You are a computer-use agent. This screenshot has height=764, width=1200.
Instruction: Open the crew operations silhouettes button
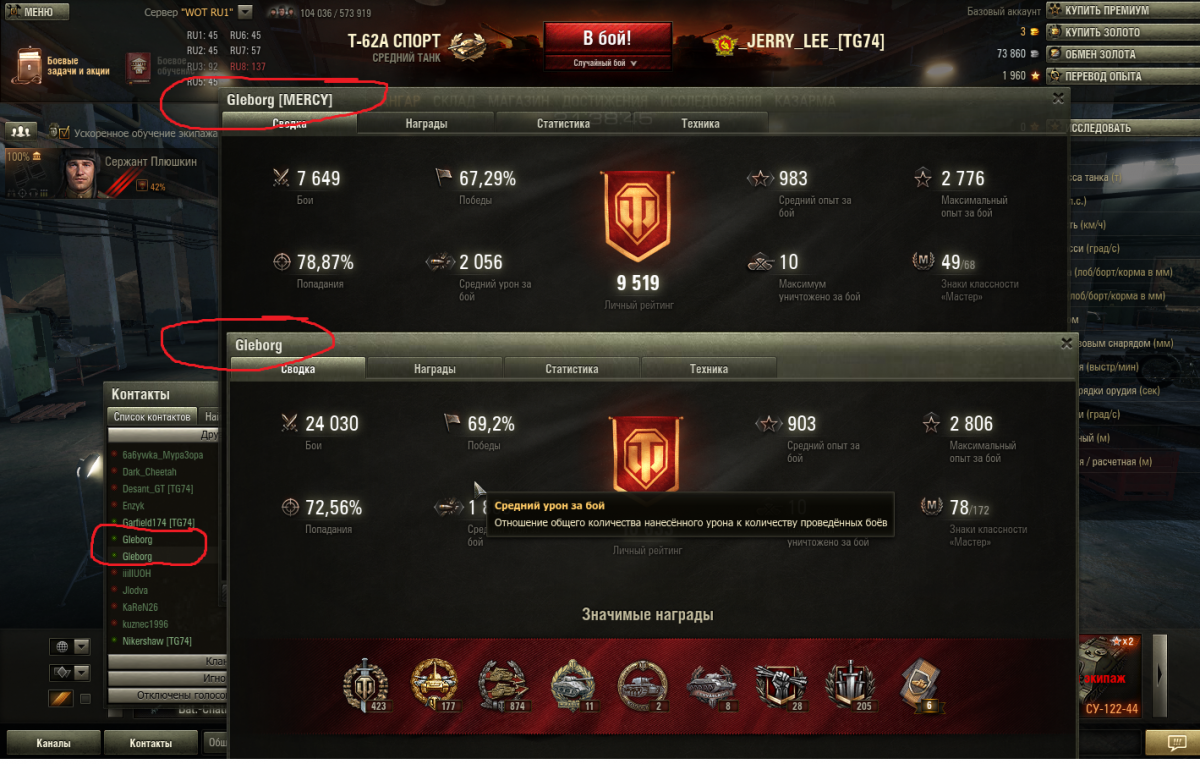pyautogui.click(x=20, y=131)
